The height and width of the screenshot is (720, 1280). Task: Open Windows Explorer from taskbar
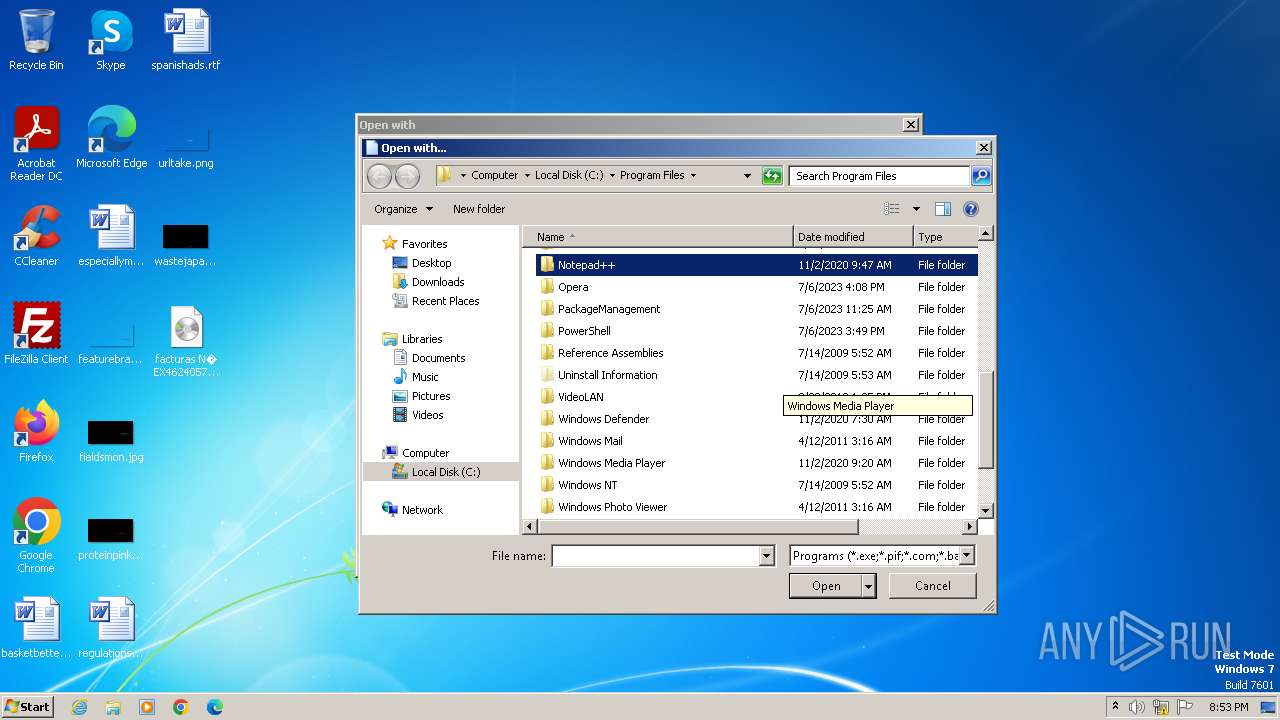point(113,707)
